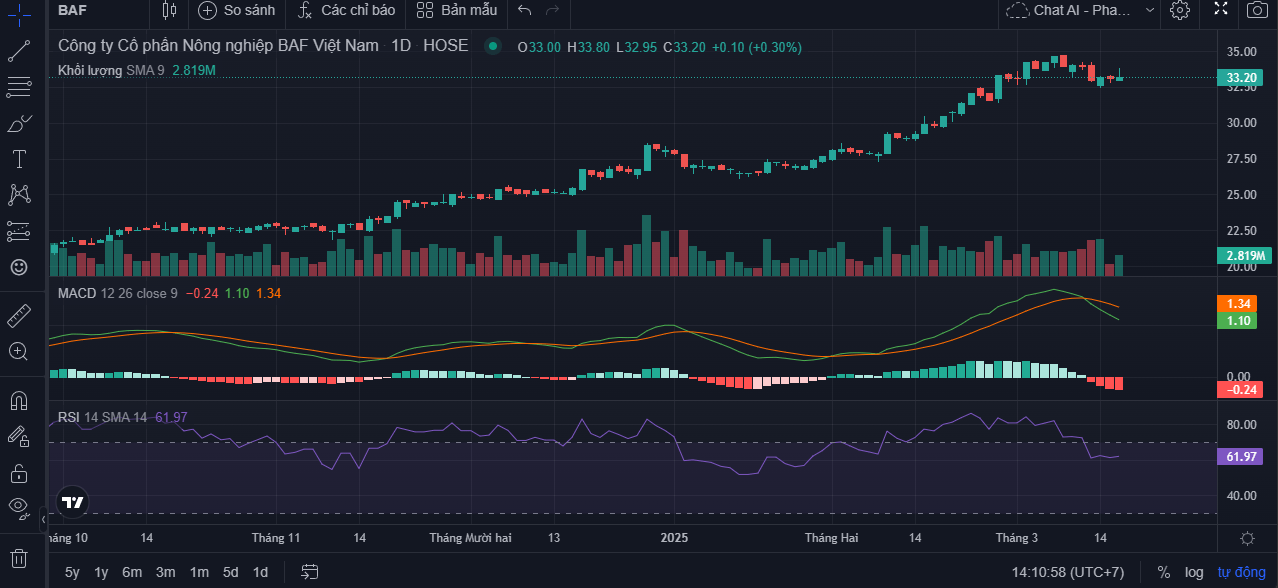Click the TradingView logo on the chart
1278x588 pixels.
tap(72, 502)
